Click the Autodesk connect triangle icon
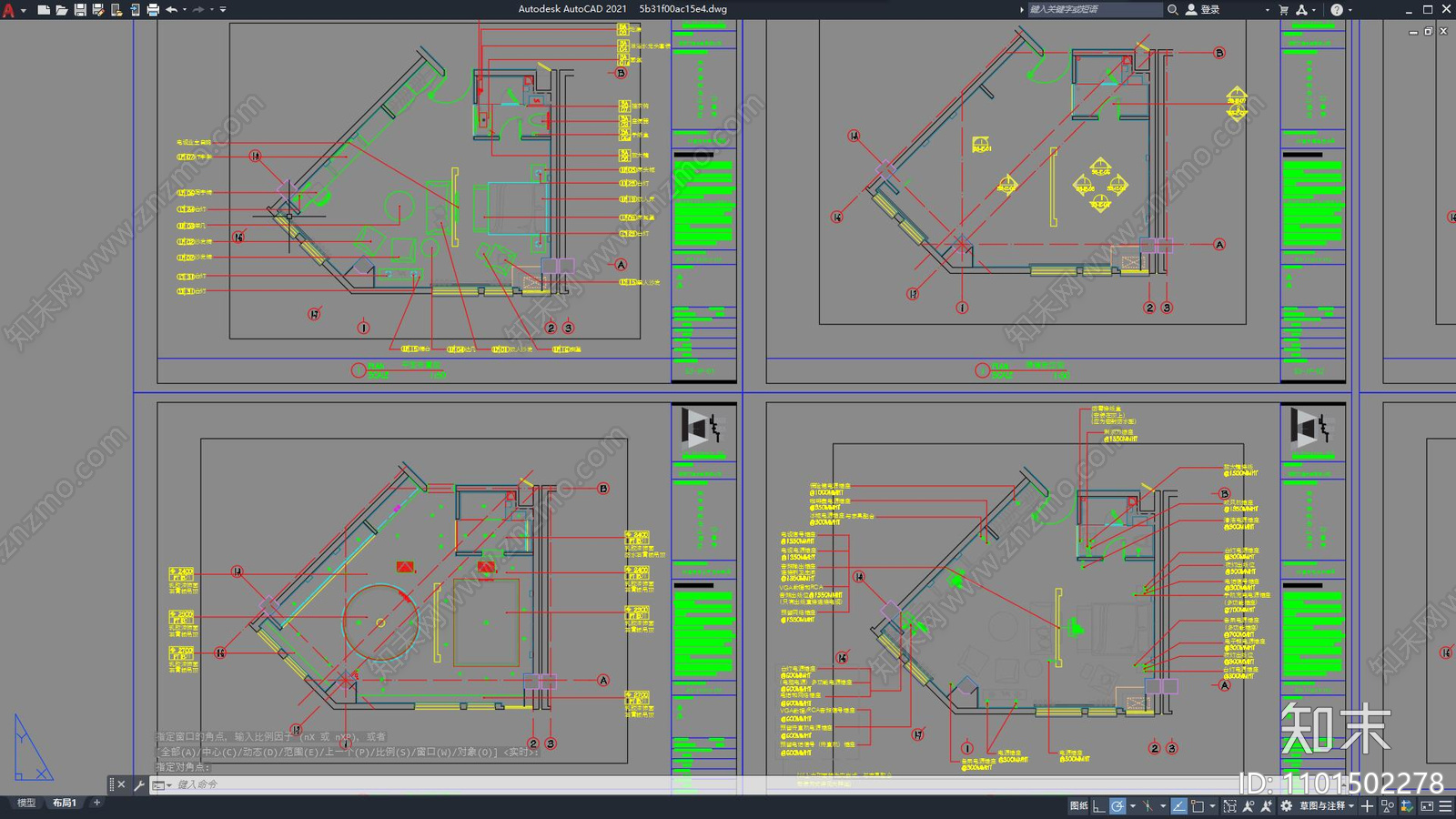 tap(1302, 9)
